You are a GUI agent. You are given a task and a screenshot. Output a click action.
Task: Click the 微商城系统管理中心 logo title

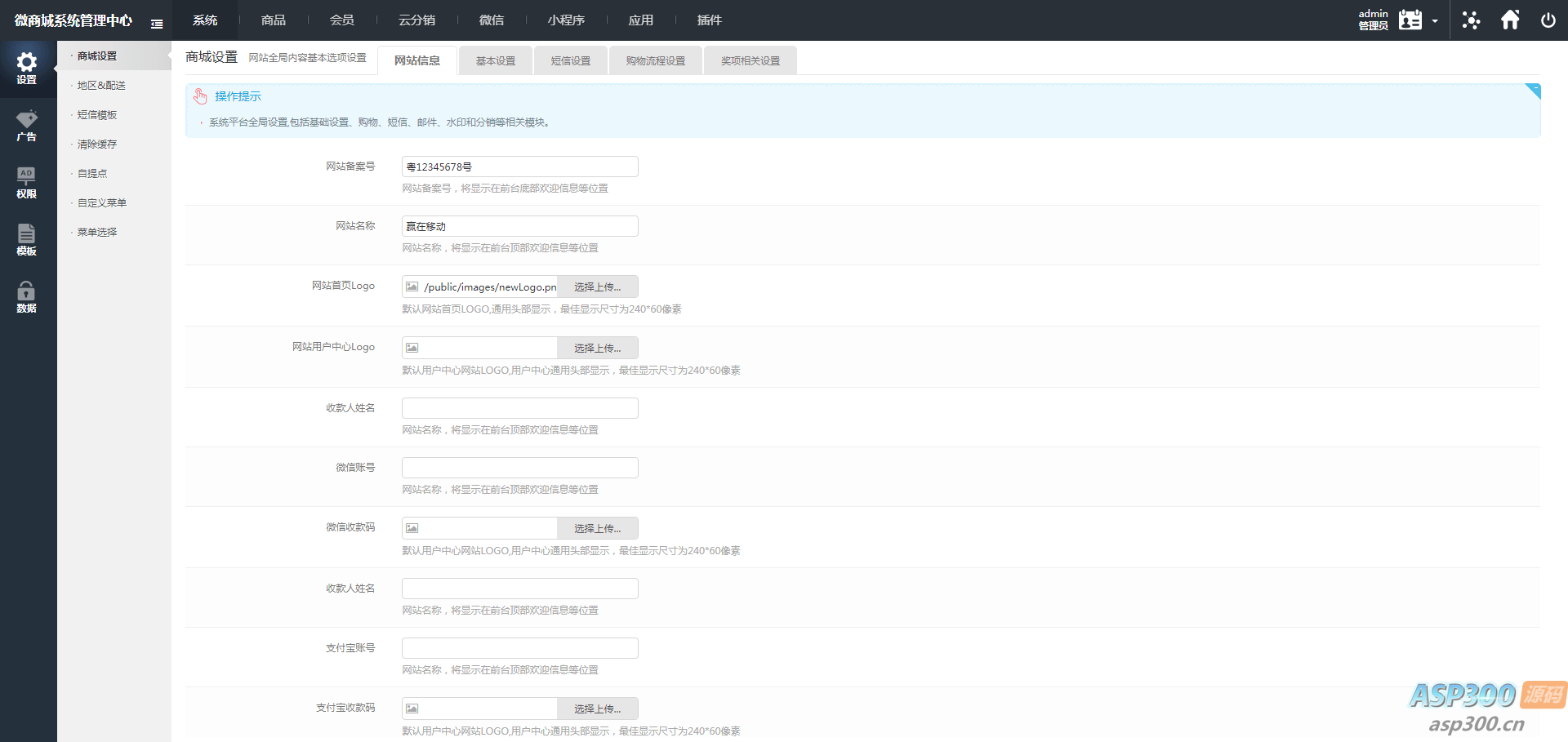tap(73, 20)
